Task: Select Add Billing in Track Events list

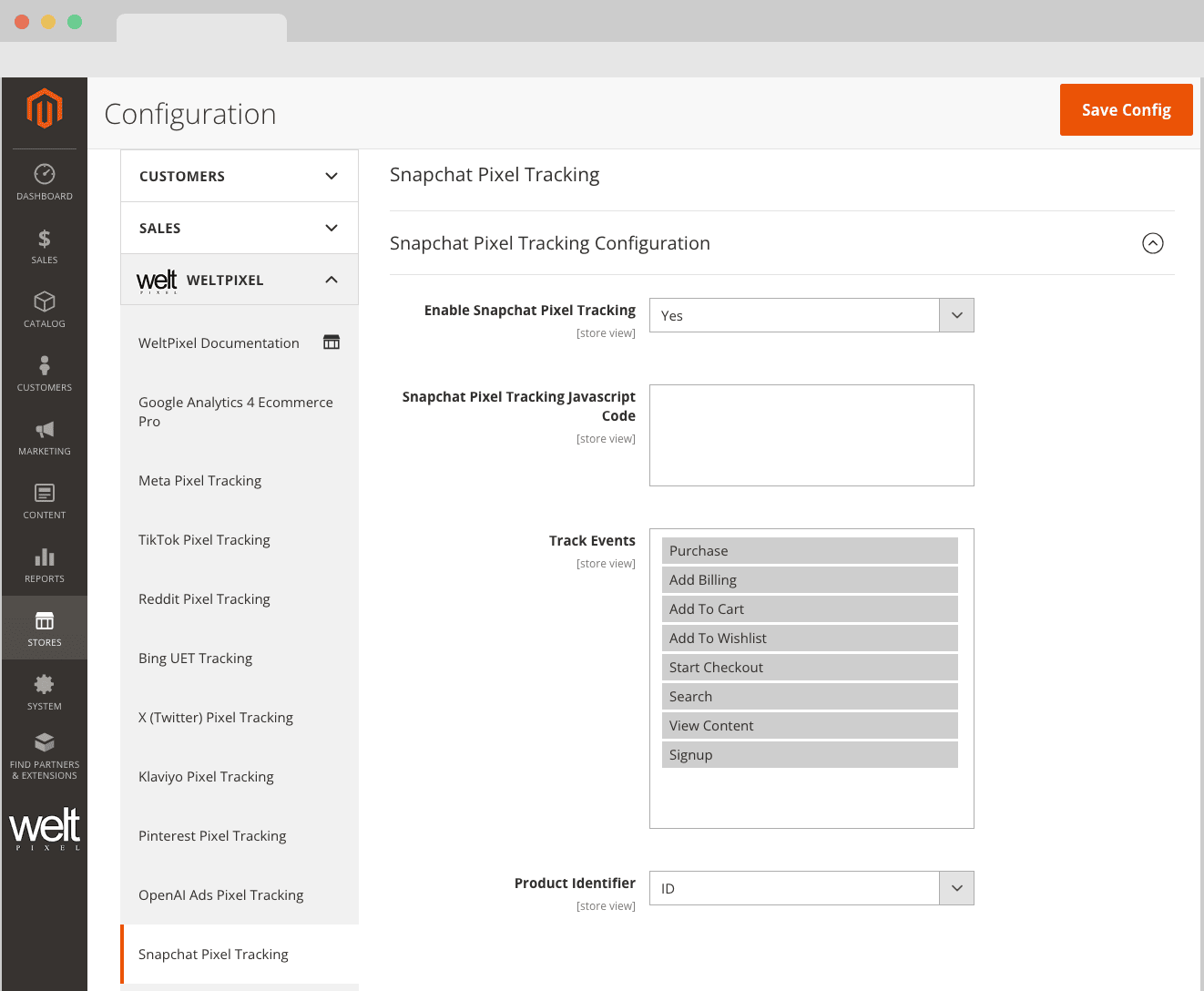Action: (x=810, y=580)
